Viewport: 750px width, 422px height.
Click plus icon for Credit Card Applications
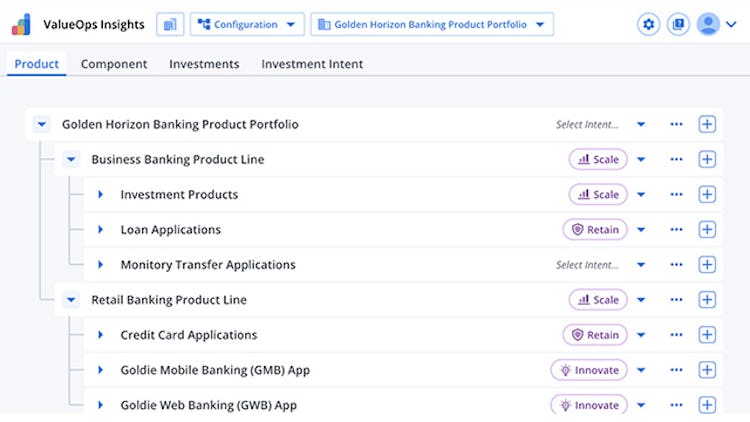pos(707,336)
